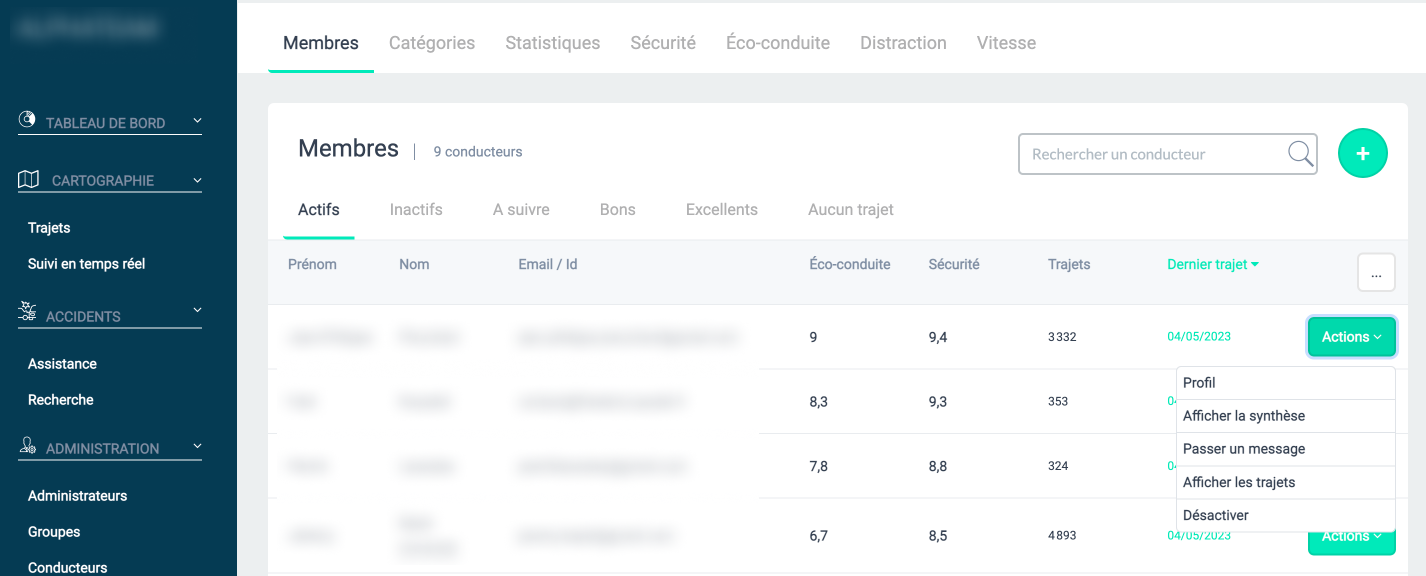Select the Aucun trajet filter tab
Viewport: 1426px width, 576px height.
[851, 210]
